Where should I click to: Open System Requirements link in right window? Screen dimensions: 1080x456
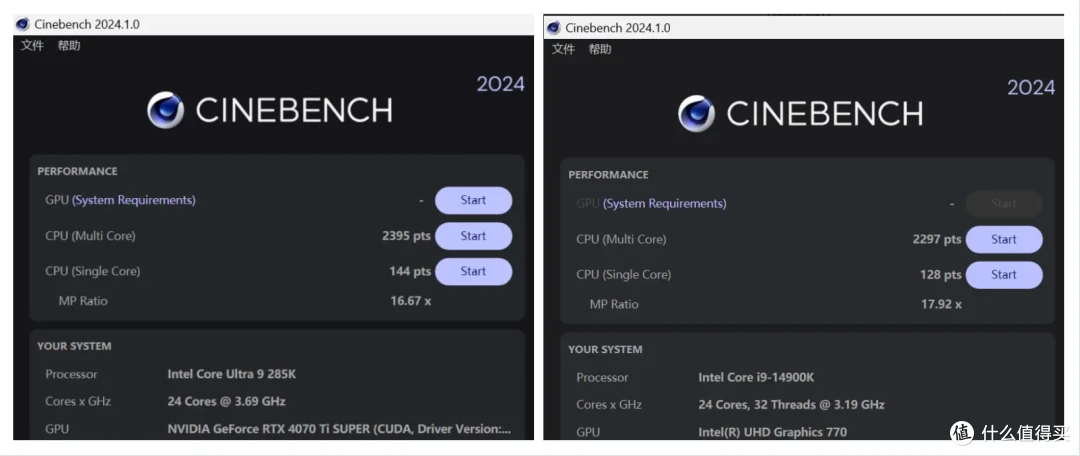(665, 204)
